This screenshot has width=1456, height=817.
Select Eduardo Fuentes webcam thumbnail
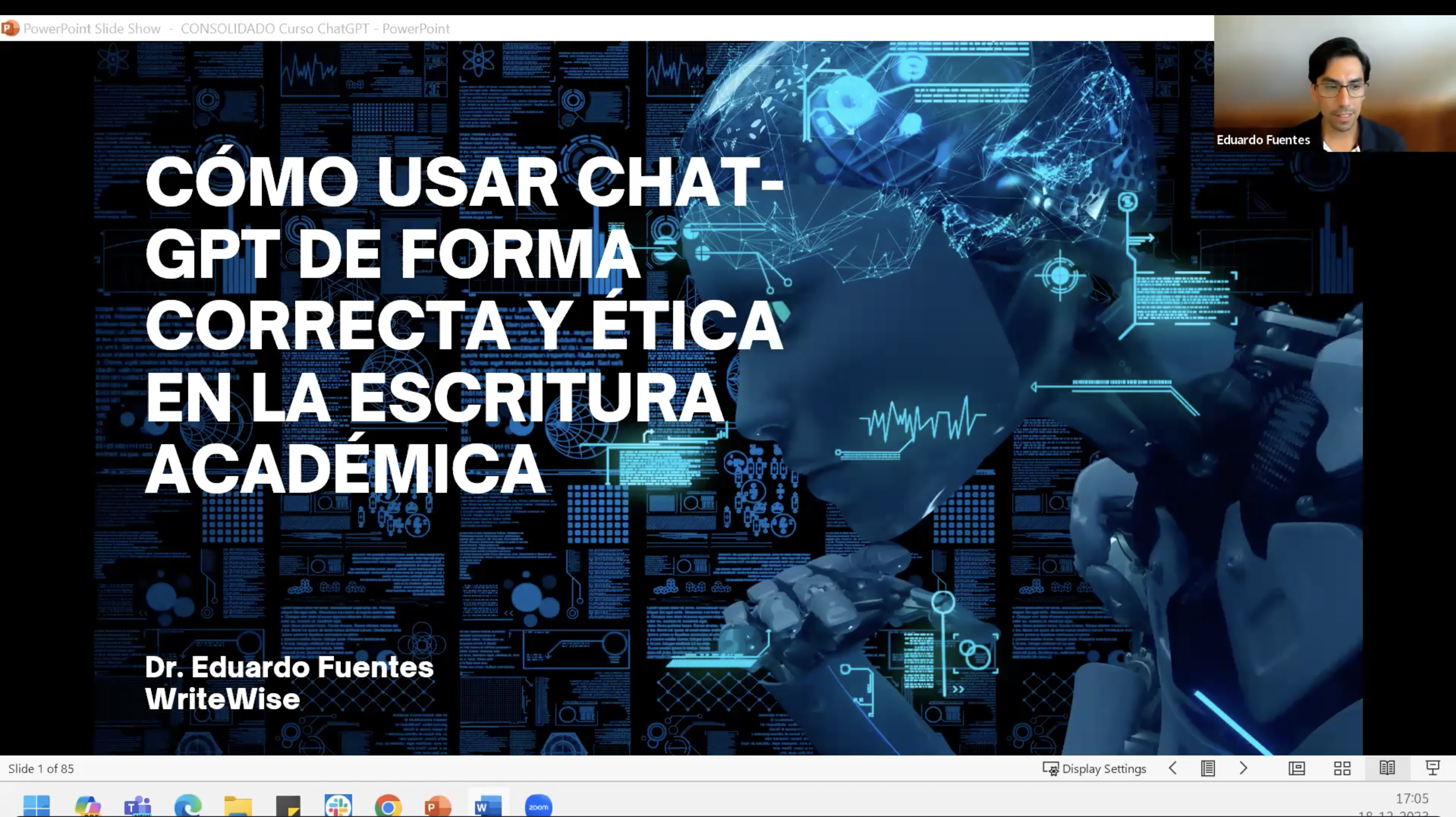coord(1335,84)
